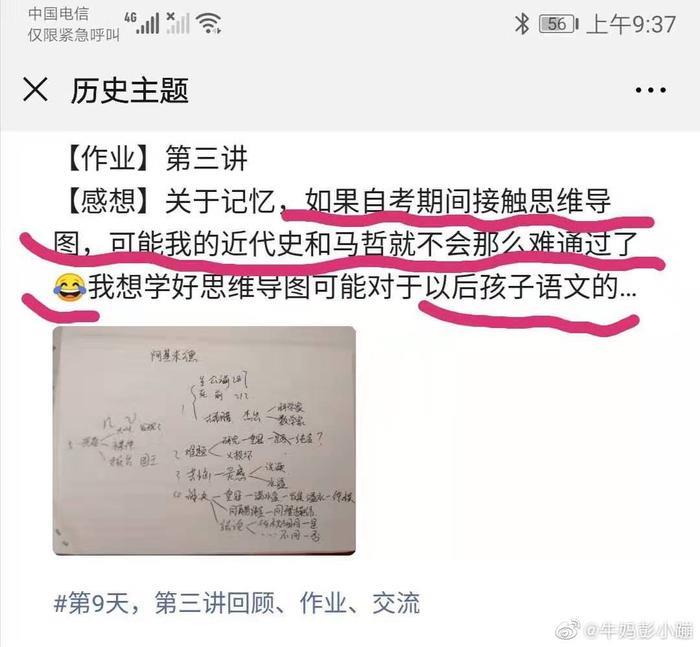
Task: Close the 历史主题 page with X
Action: pyautogui.click(x=35, y=89)
